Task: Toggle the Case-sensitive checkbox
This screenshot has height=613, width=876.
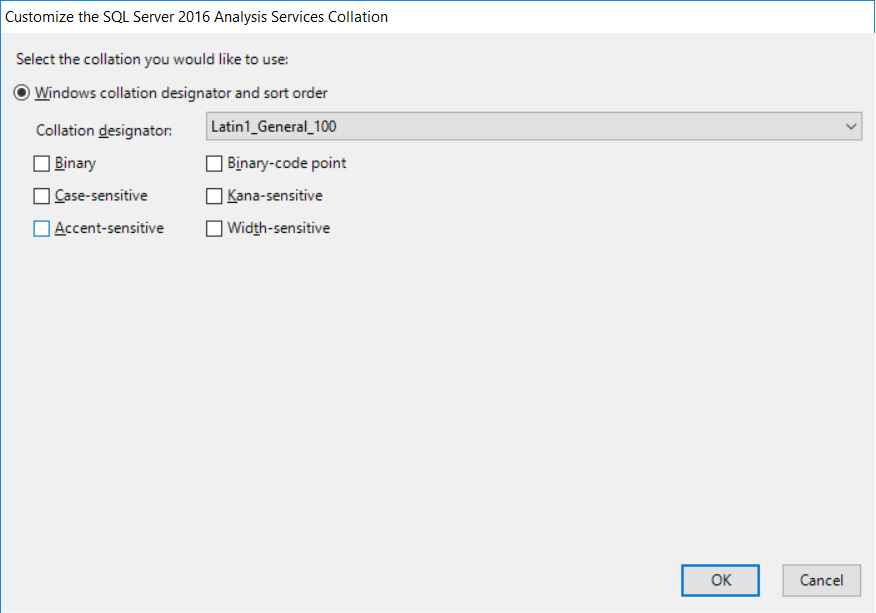Action: 41,196
